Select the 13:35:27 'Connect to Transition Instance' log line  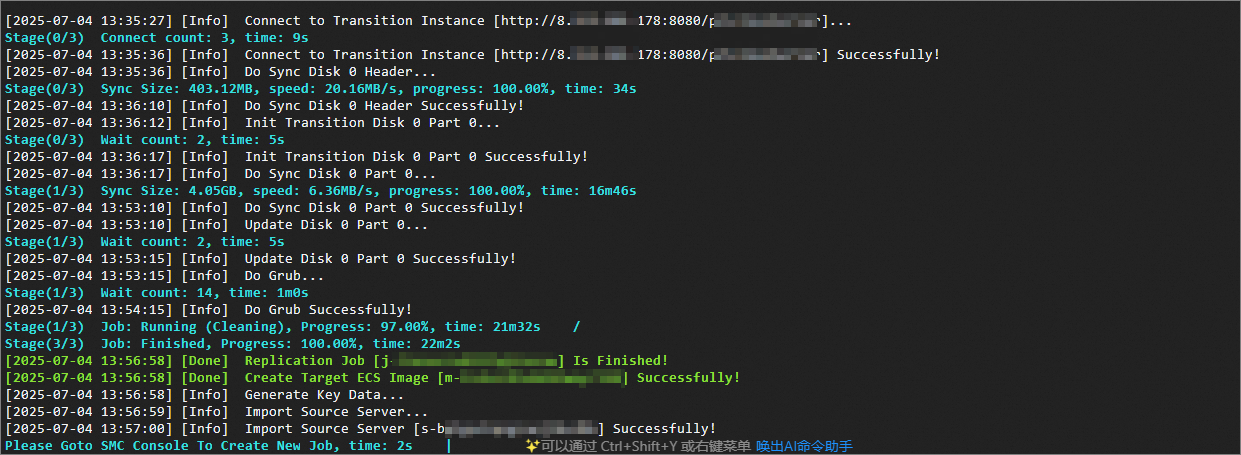pos(429,20)
